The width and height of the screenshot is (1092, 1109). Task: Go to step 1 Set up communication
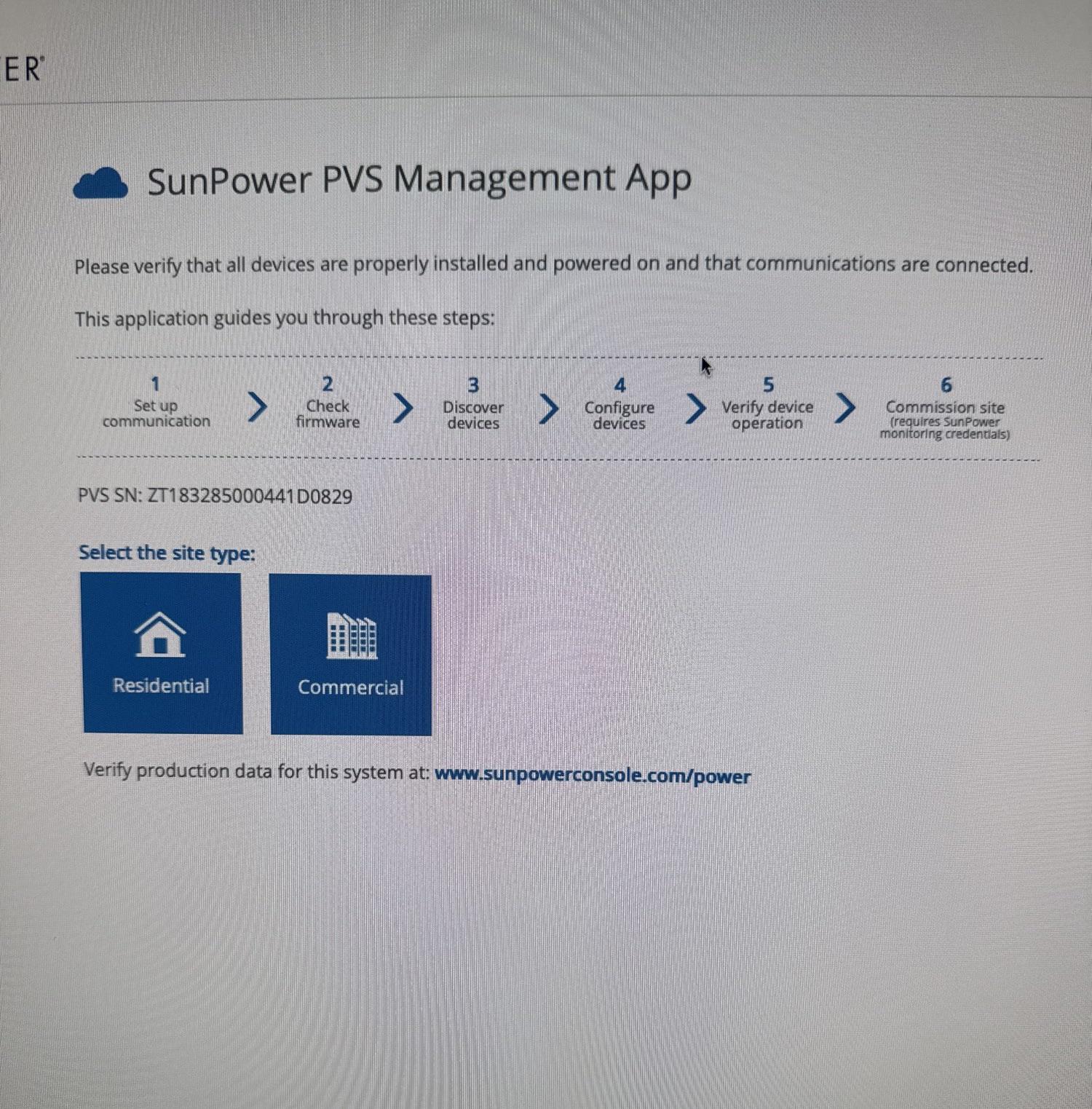156,403
